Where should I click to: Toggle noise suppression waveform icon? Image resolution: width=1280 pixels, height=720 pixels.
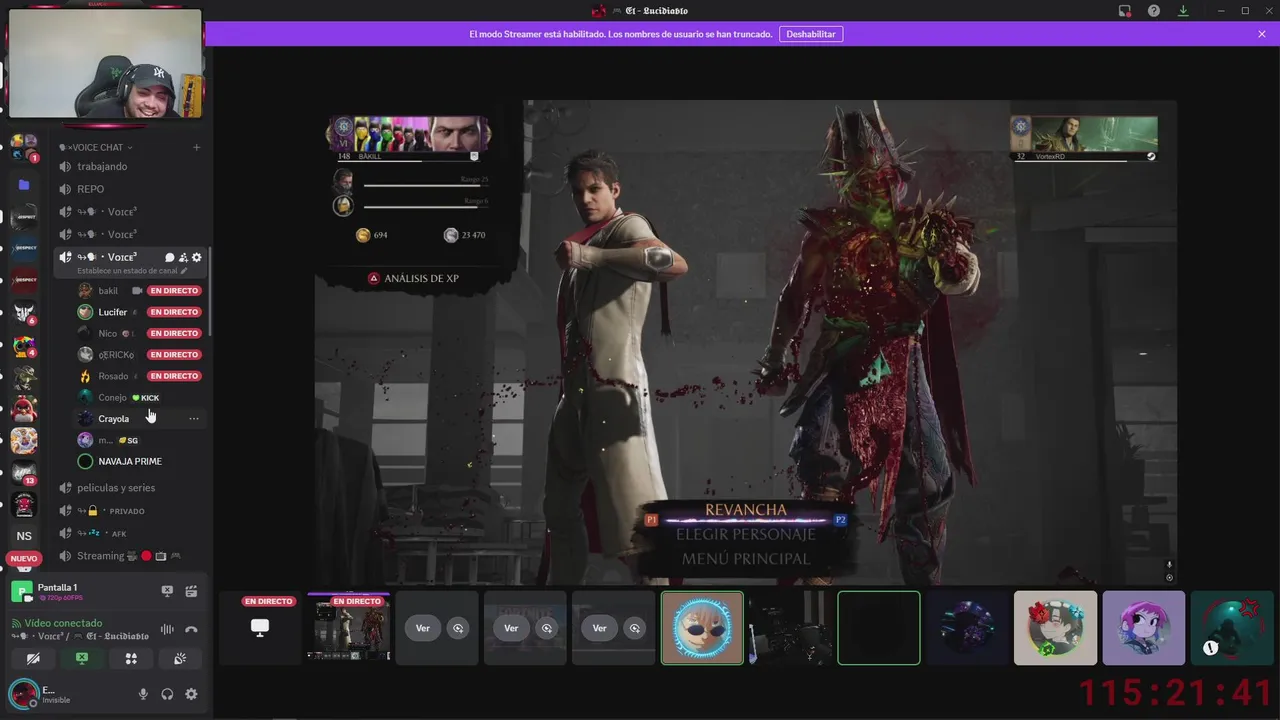[167, 629]
